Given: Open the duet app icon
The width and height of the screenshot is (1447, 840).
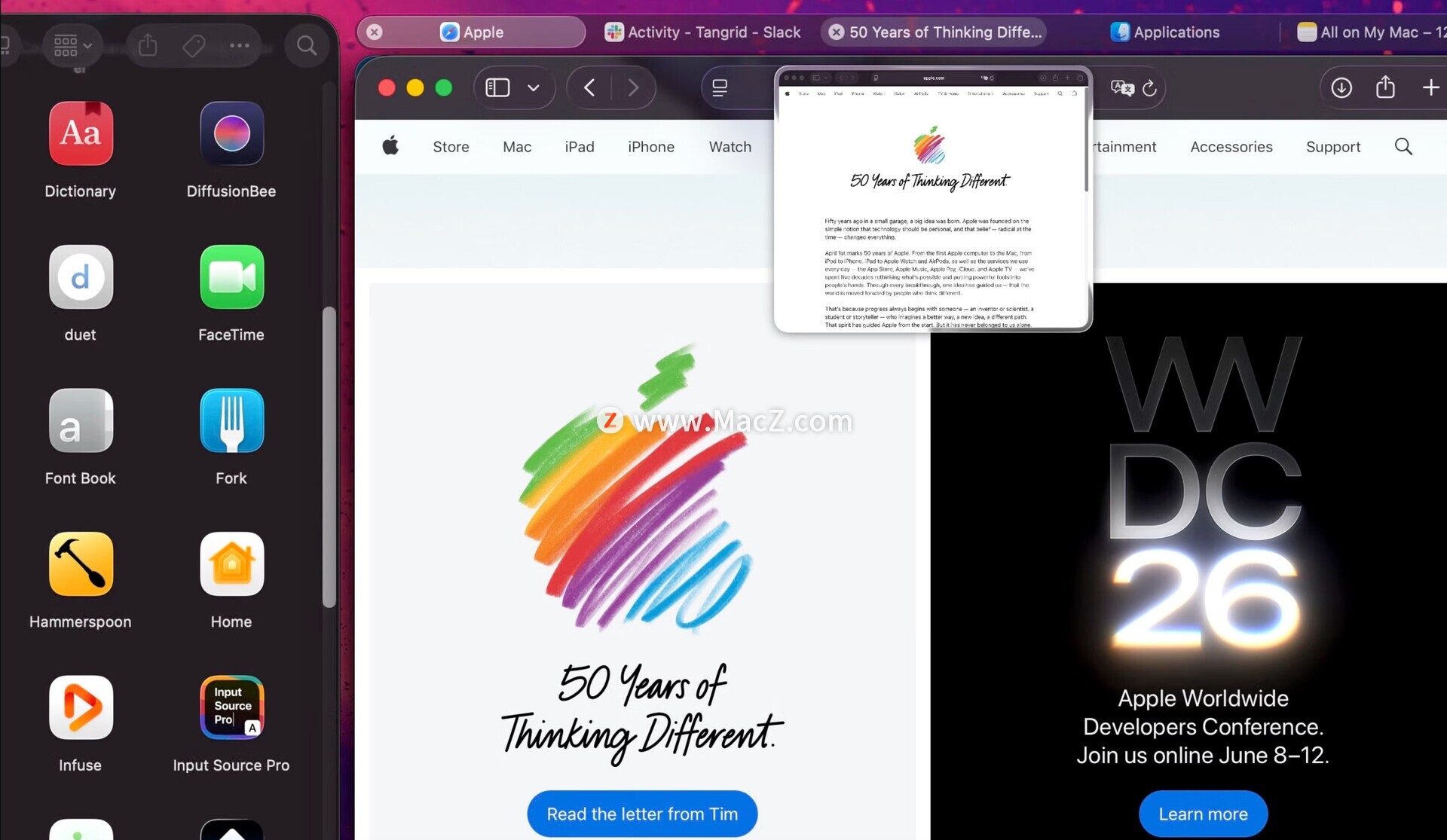Looking at the screenshot, I should click(x=81, y=276).
